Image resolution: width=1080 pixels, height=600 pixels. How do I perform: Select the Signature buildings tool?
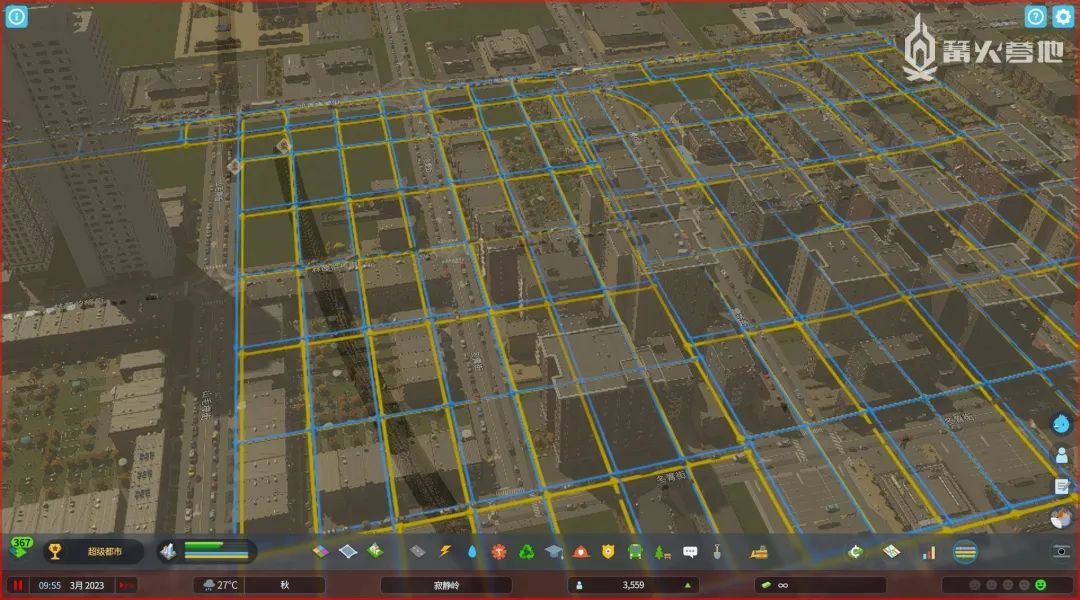[375, 551]
